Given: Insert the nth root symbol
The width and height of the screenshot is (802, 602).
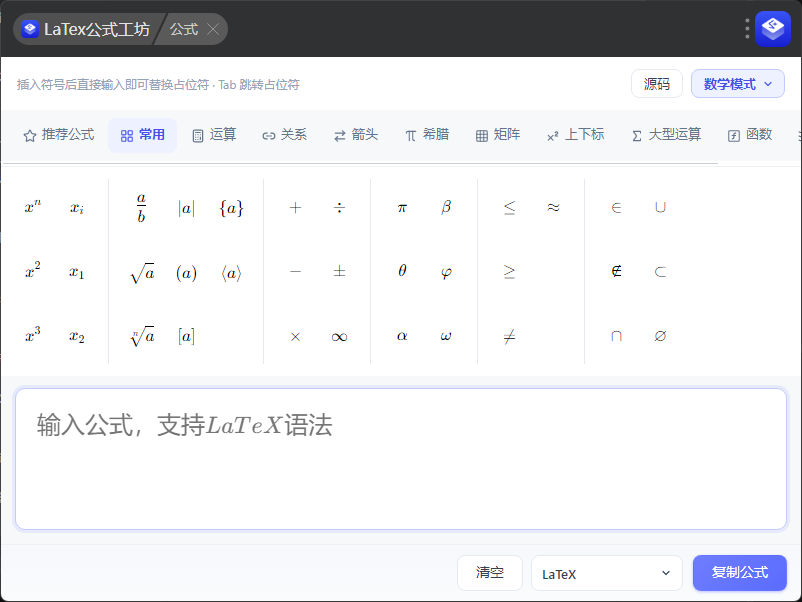Looking at the screenshot, I should 142,336.
